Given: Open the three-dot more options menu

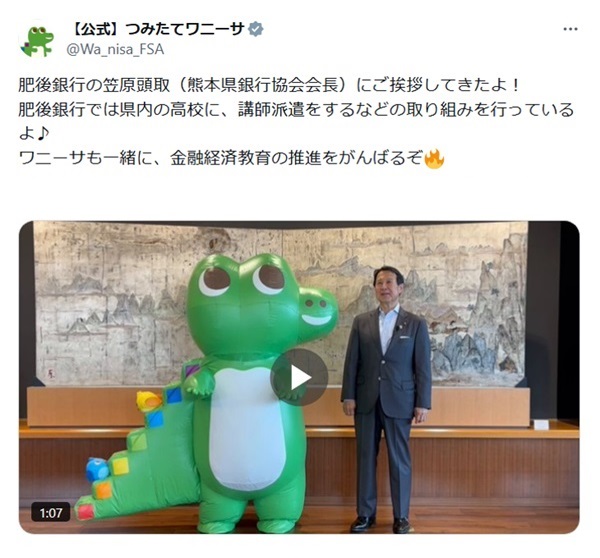Looking at the screenshot, I should coord(570,29).
